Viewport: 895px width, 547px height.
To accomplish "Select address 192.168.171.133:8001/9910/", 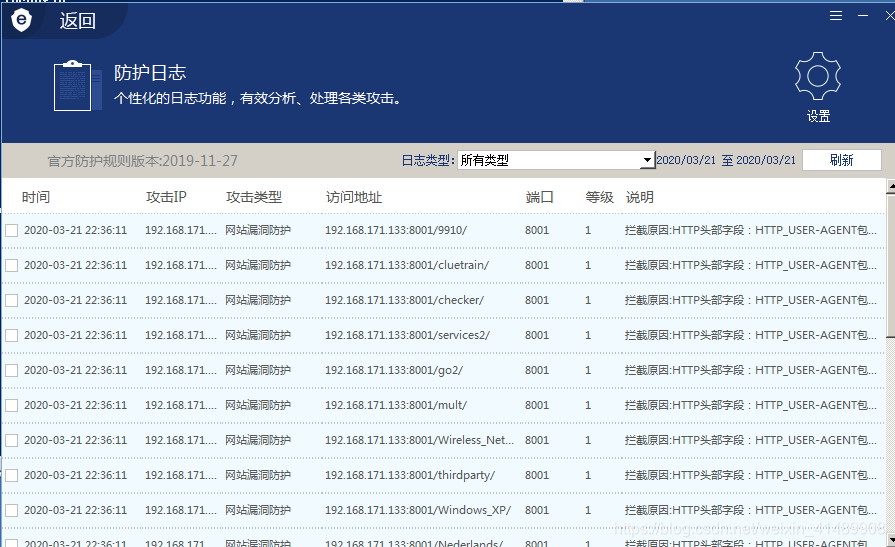I will coord(396,230).
